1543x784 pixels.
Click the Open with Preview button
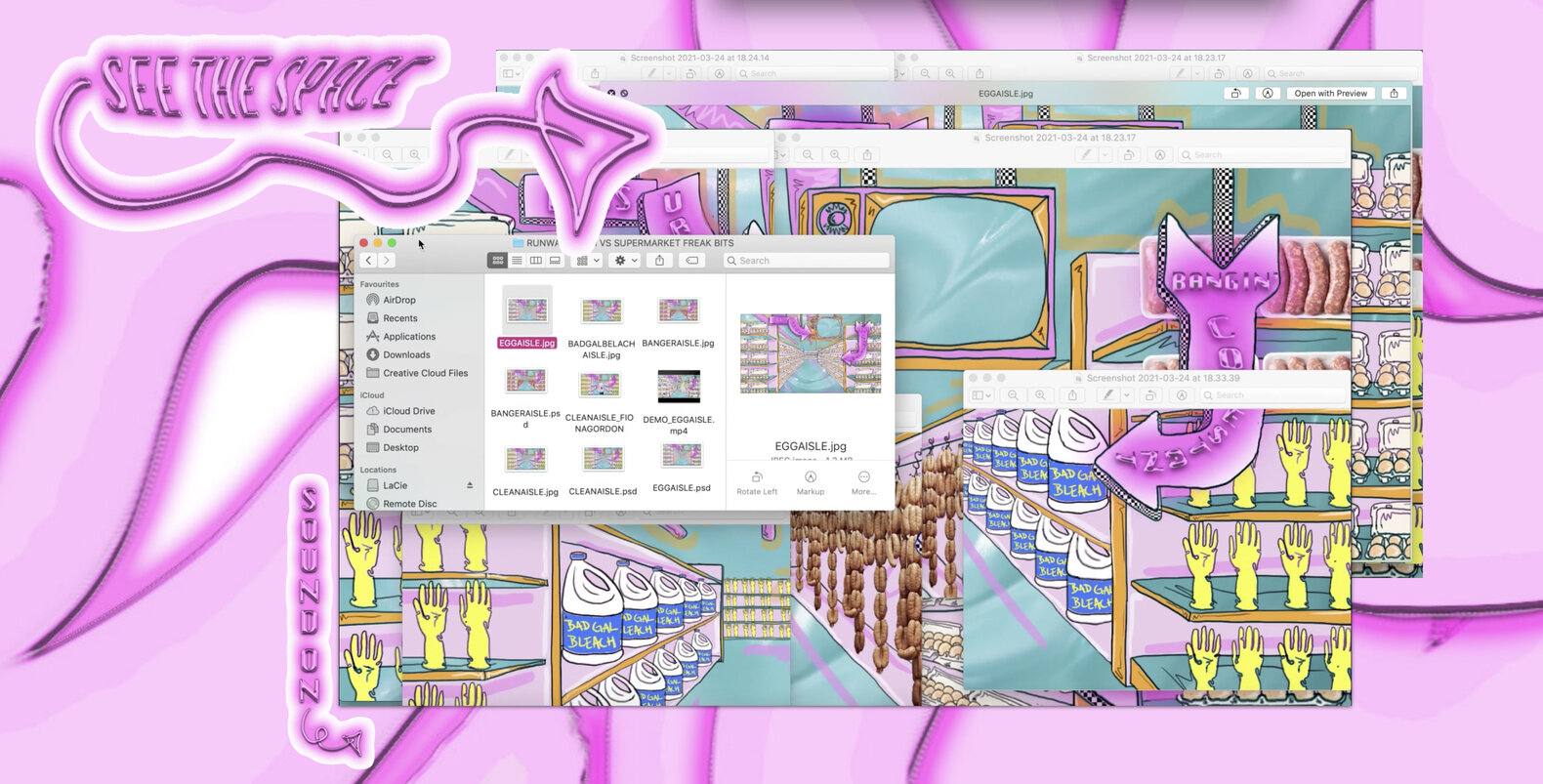pyautogui.click(x=1330, y=94)
